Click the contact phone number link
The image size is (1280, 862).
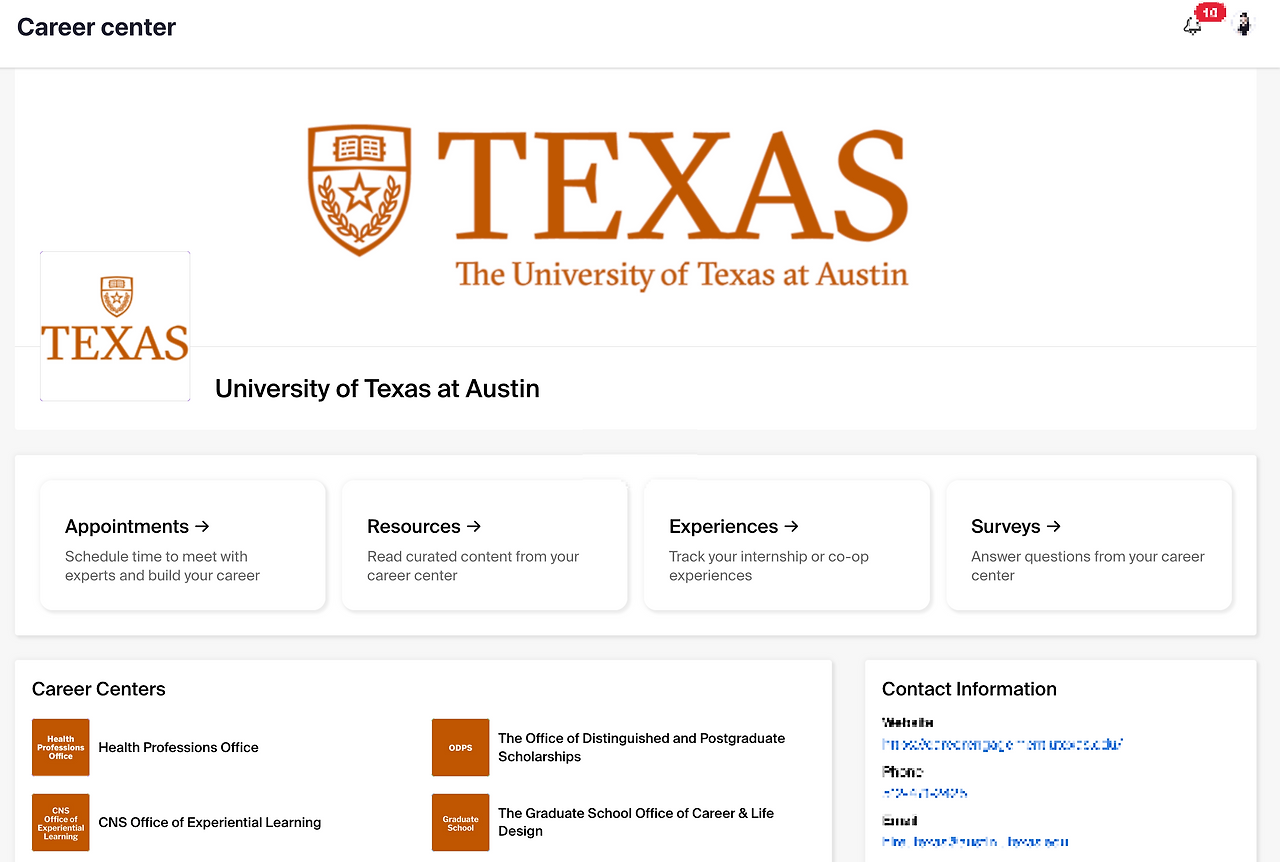click(x=925, y=793)
